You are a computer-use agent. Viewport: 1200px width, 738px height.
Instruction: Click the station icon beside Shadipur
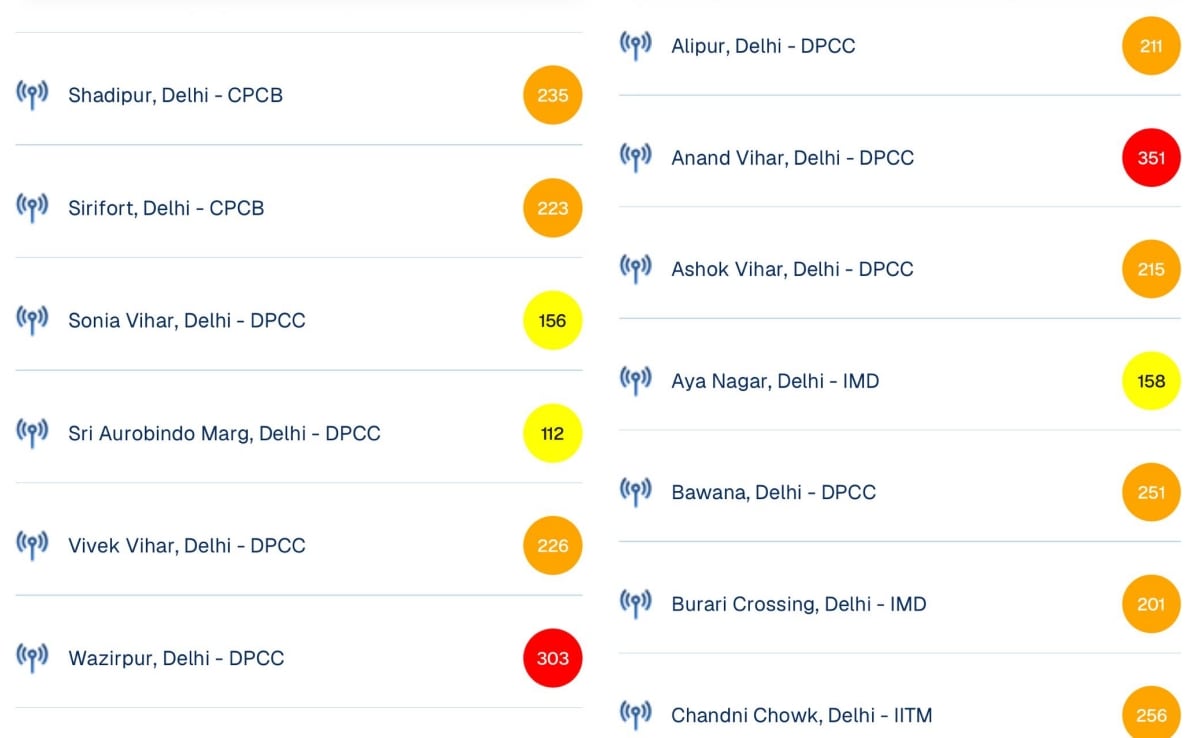click(x=32, y=95)
